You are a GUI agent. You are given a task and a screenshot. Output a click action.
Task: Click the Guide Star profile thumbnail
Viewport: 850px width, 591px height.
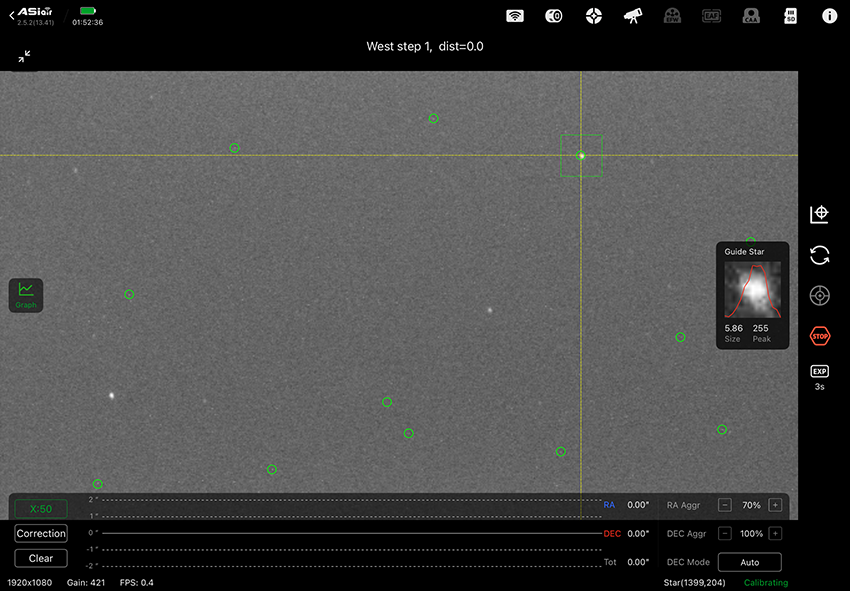pyautogui.click(x=753, y=290)
